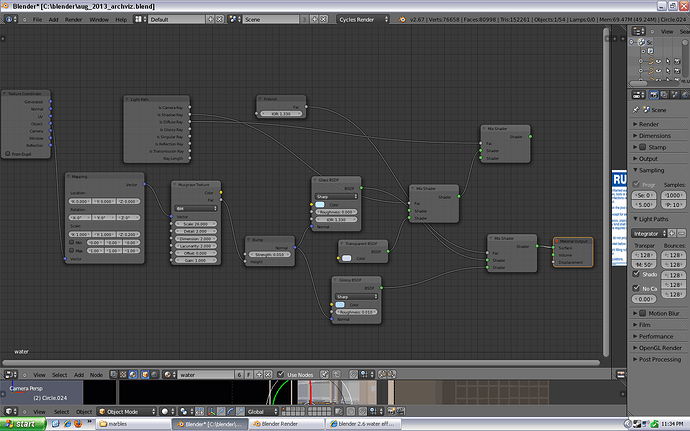
Task: Enable the Max checkbox in Mapping node
Action: coord(71,250)
